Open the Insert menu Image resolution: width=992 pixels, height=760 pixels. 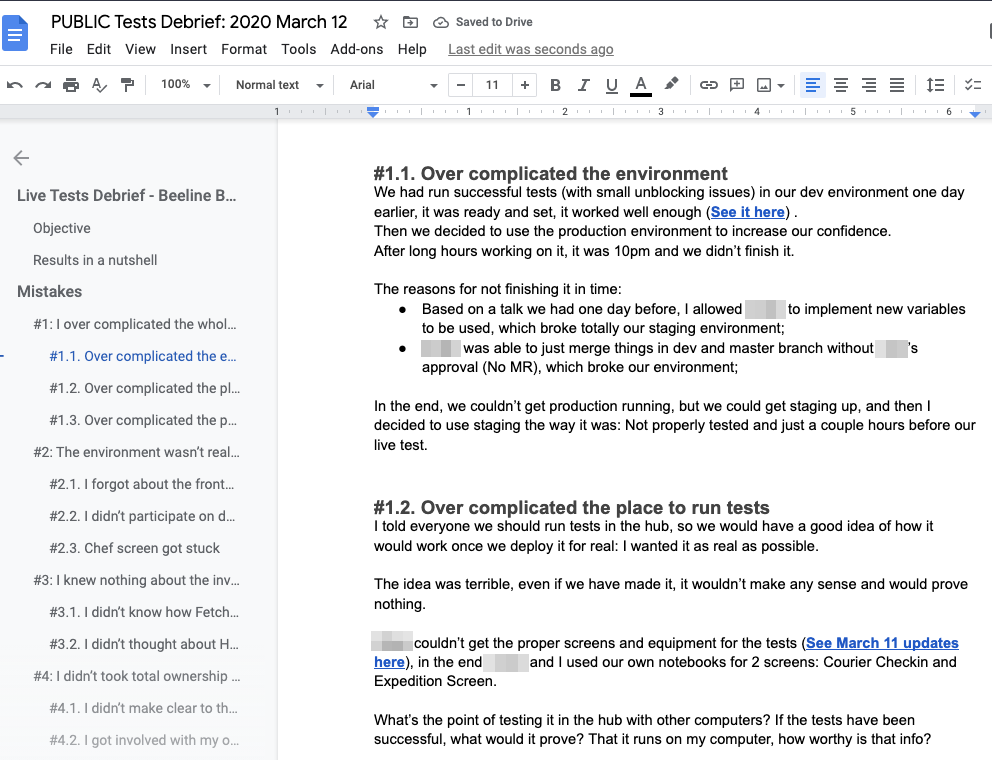189,49
